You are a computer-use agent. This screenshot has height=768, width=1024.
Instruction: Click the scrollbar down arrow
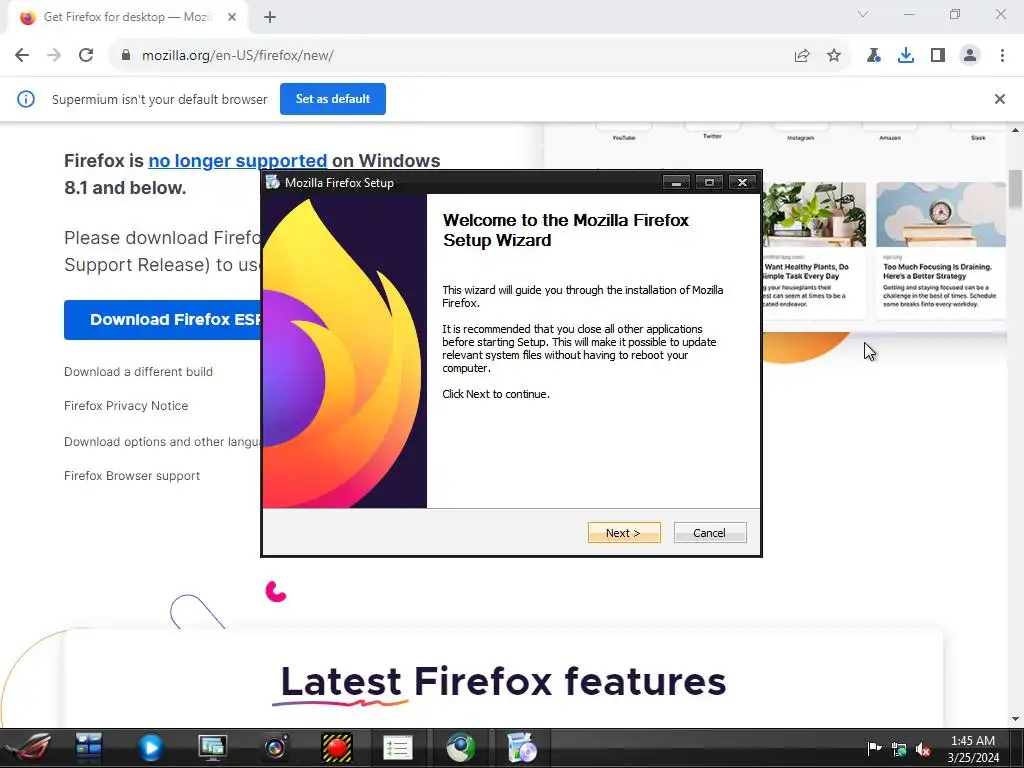(1016, 719)
